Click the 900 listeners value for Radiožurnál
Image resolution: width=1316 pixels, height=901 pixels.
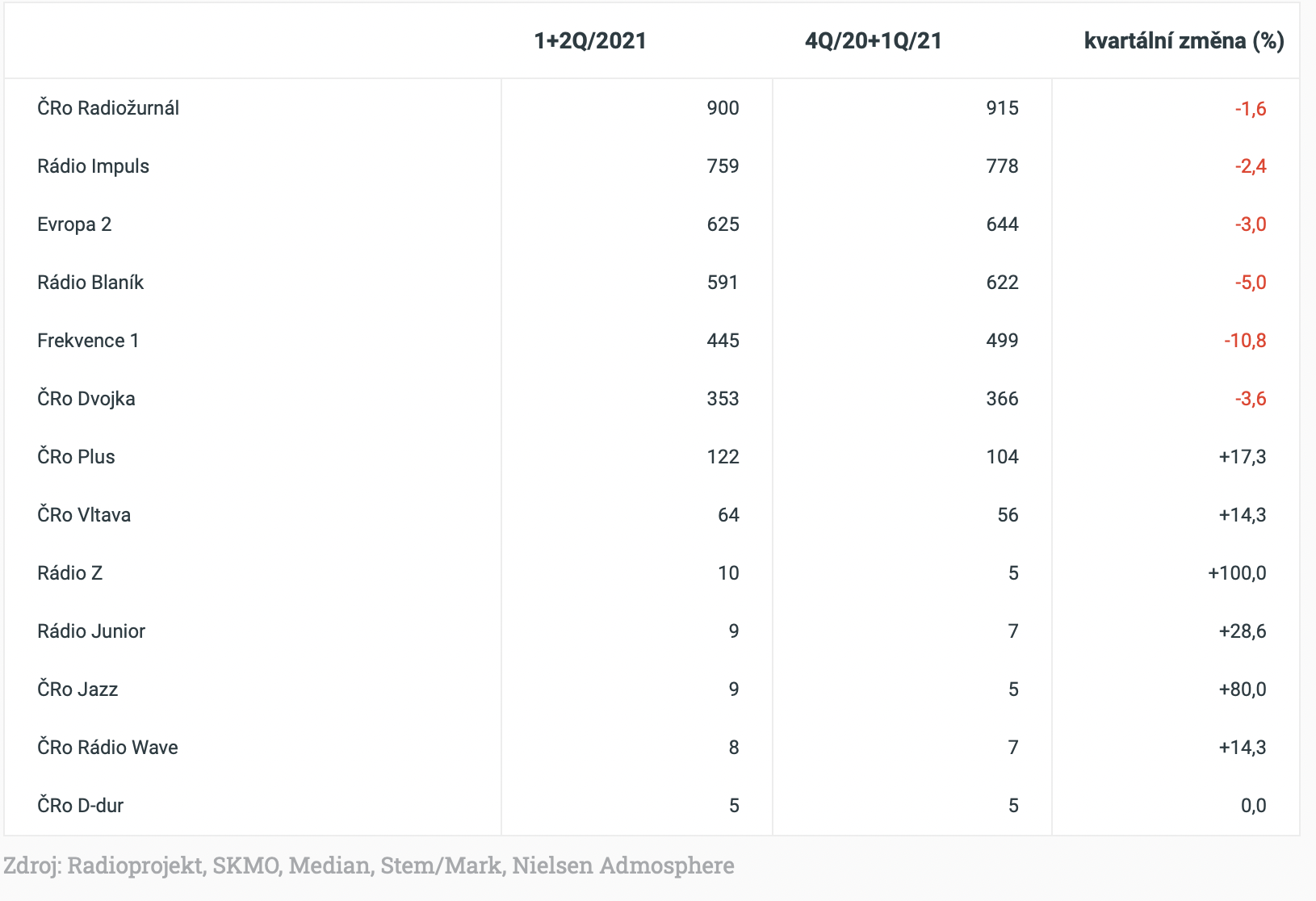pos(723,108)
